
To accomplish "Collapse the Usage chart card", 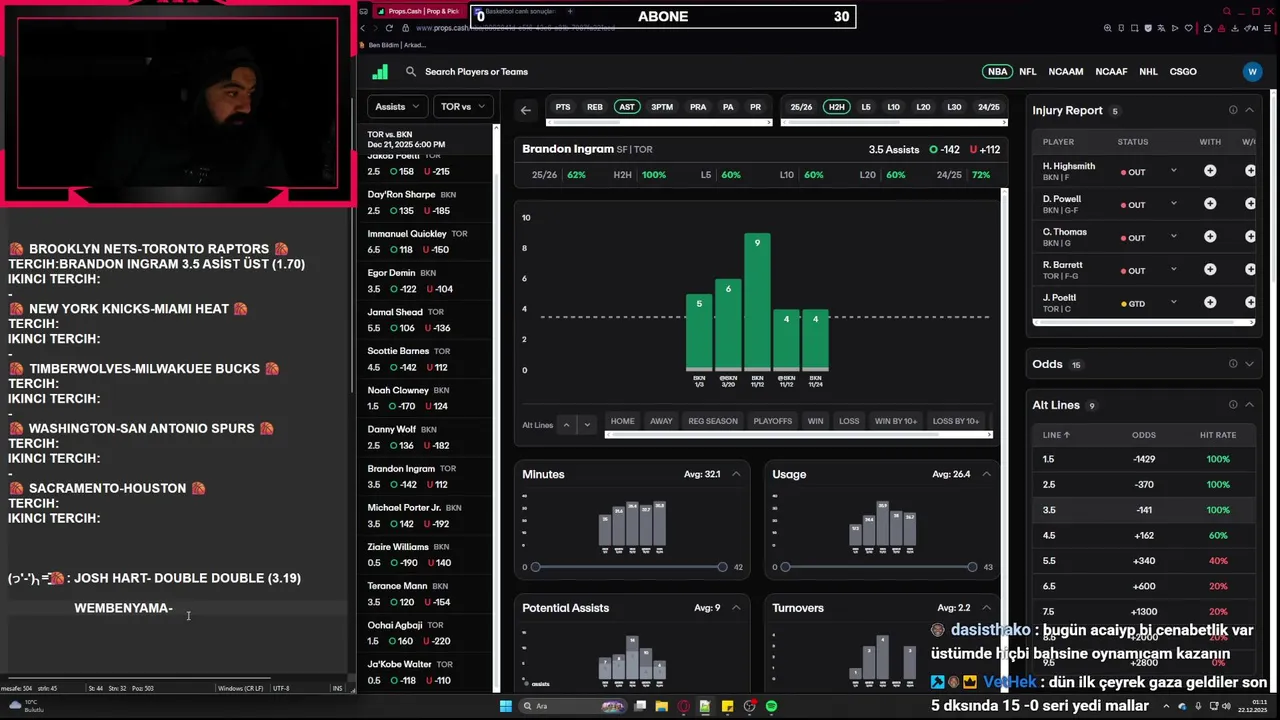I will click(986, 474).
